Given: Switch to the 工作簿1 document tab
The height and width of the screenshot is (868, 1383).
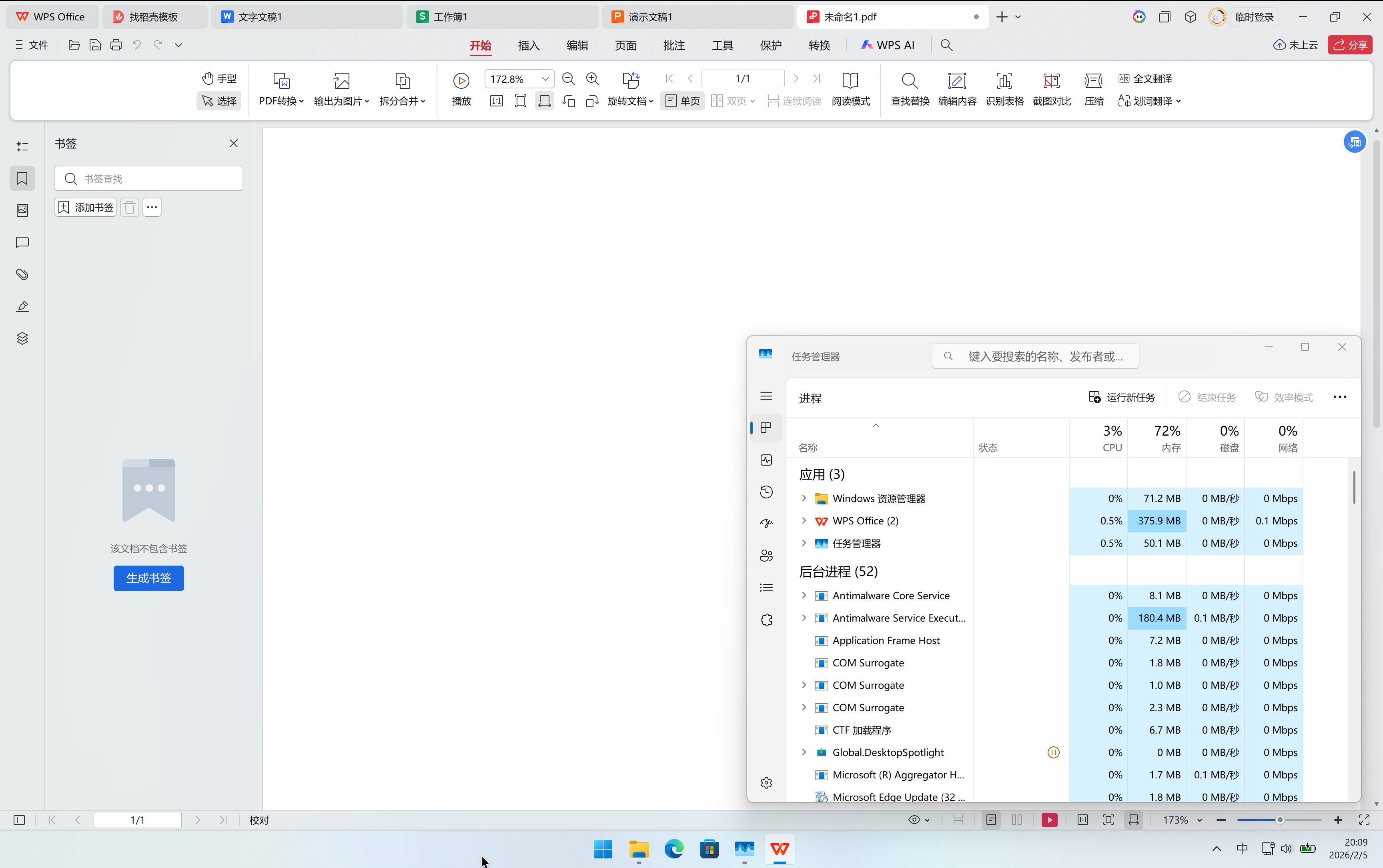Looking at the screenshot, I should (450, 17).
